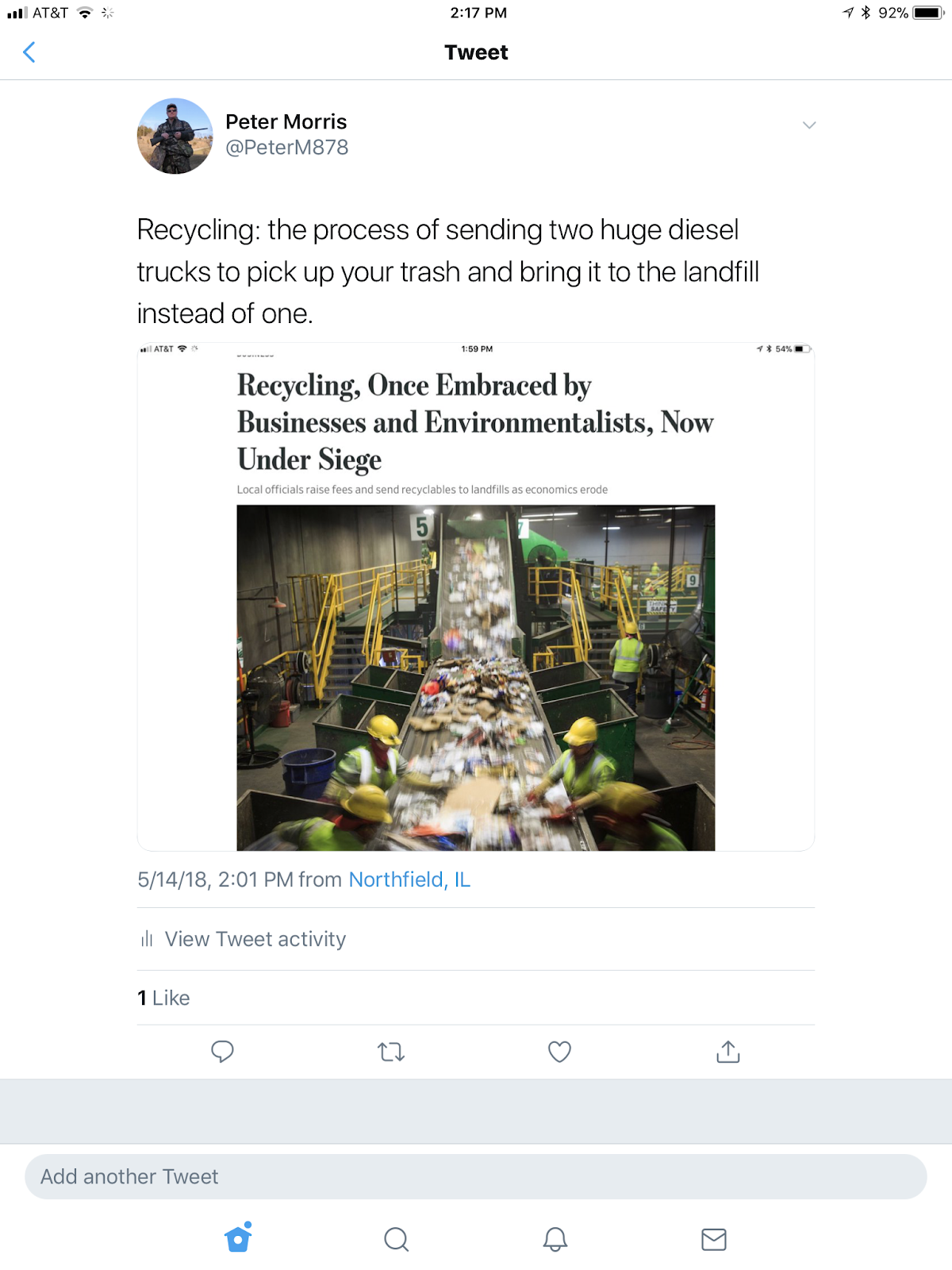The image size is (952, 1270).
Task: Switch to the Home tab
Action: (238, 1237)
